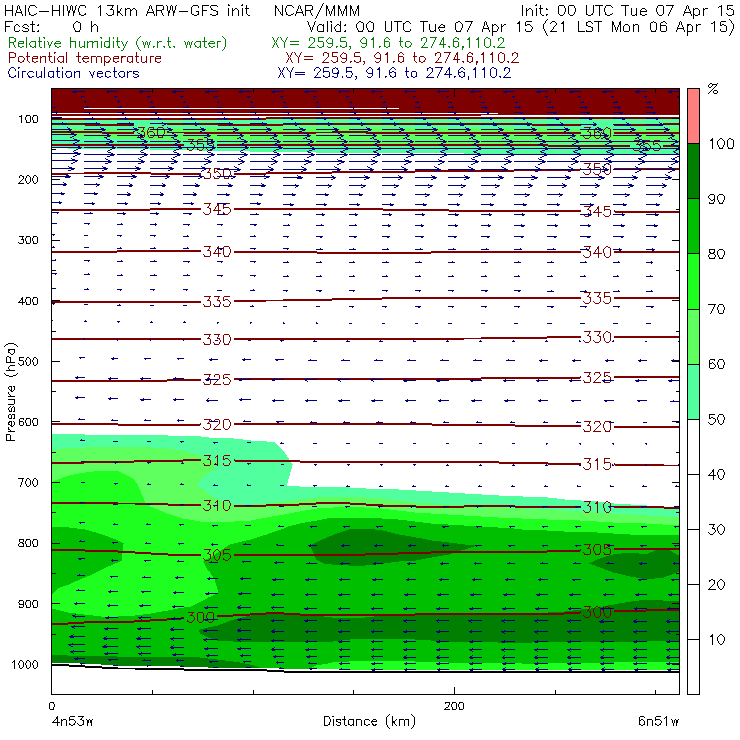Click the 'Init: 00 UTC Tue 07 Apr 15' text
Viewport: 740px width, 740px height.
tap(627, 11)
